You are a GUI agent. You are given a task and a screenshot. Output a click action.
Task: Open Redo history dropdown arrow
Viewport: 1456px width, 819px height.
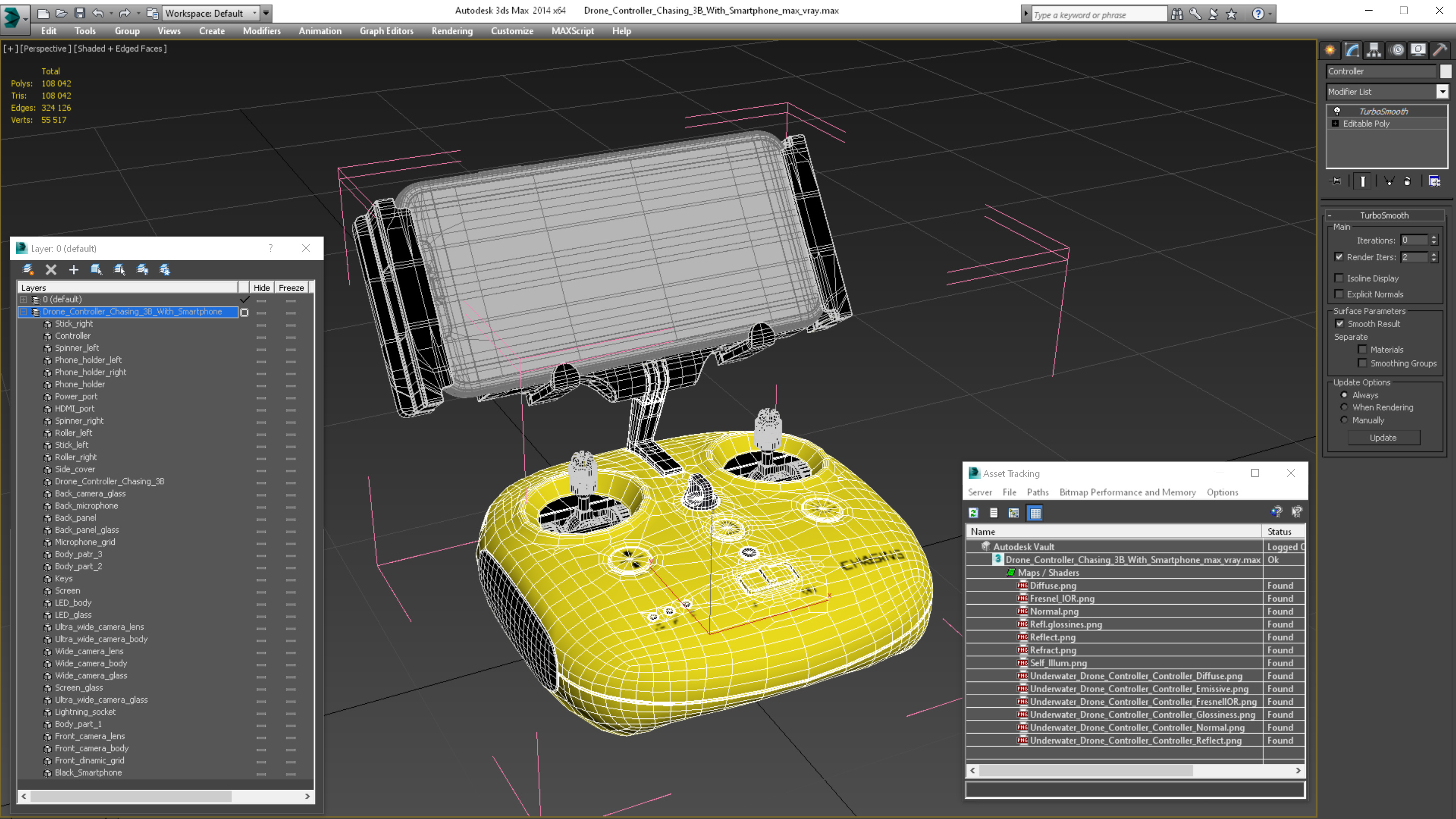[x=138, y=13]
